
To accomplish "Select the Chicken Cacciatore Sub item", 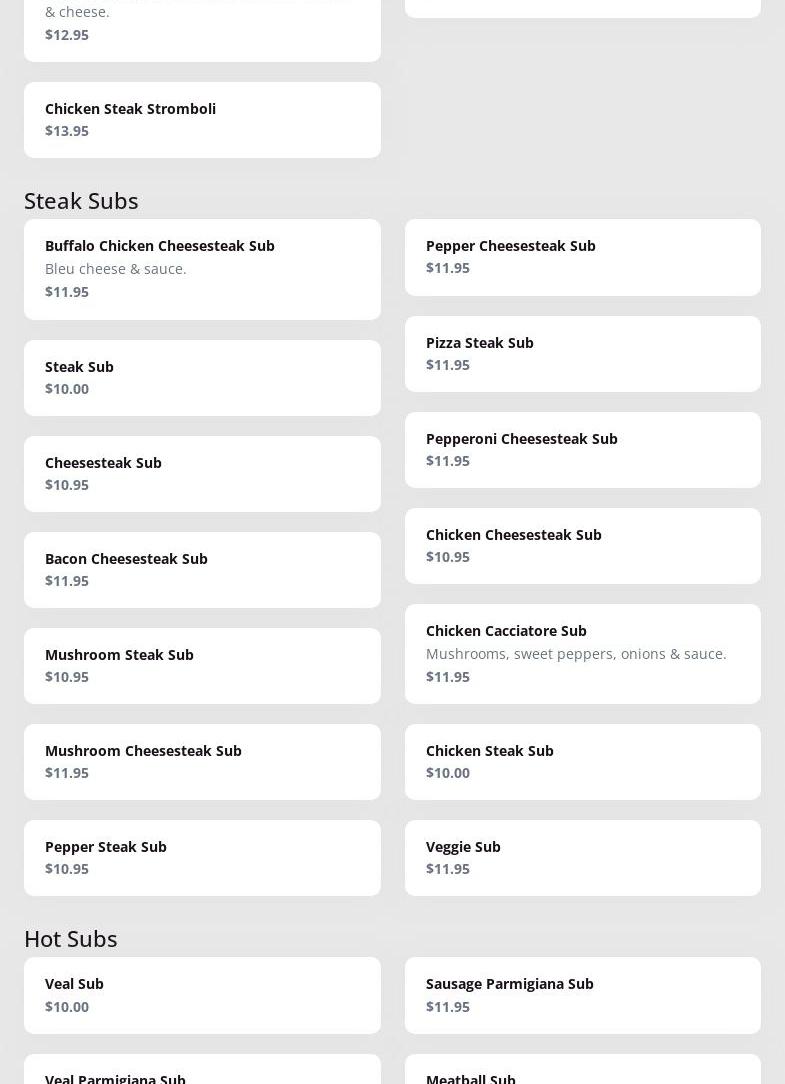I will click(582, 654).
